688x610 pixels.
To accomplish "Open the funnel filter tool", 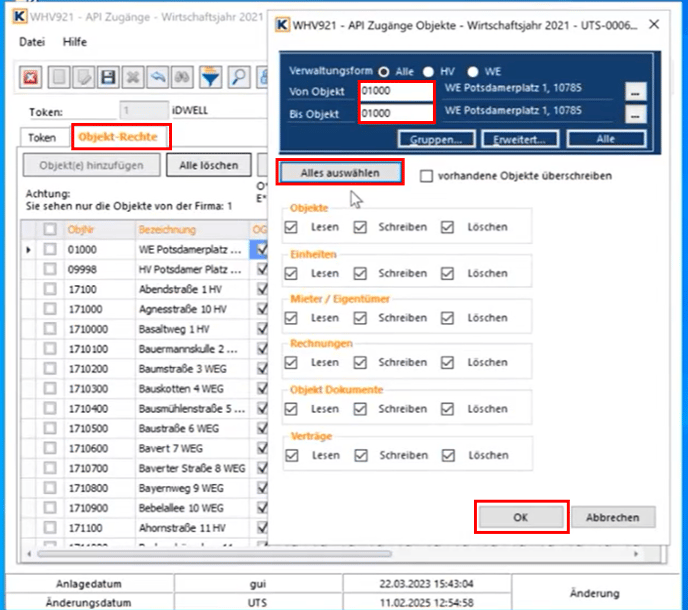I will coord(211,77).
